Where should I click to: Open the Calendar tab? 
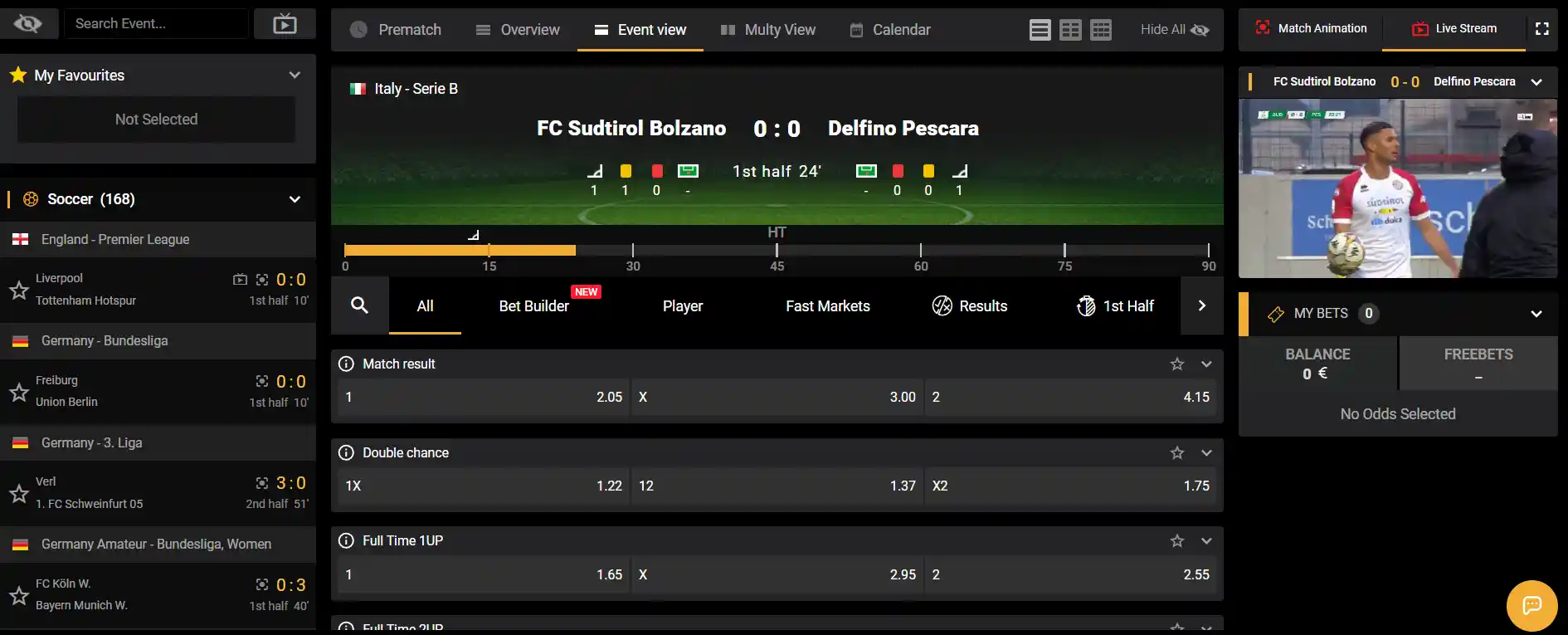point(890,30)
